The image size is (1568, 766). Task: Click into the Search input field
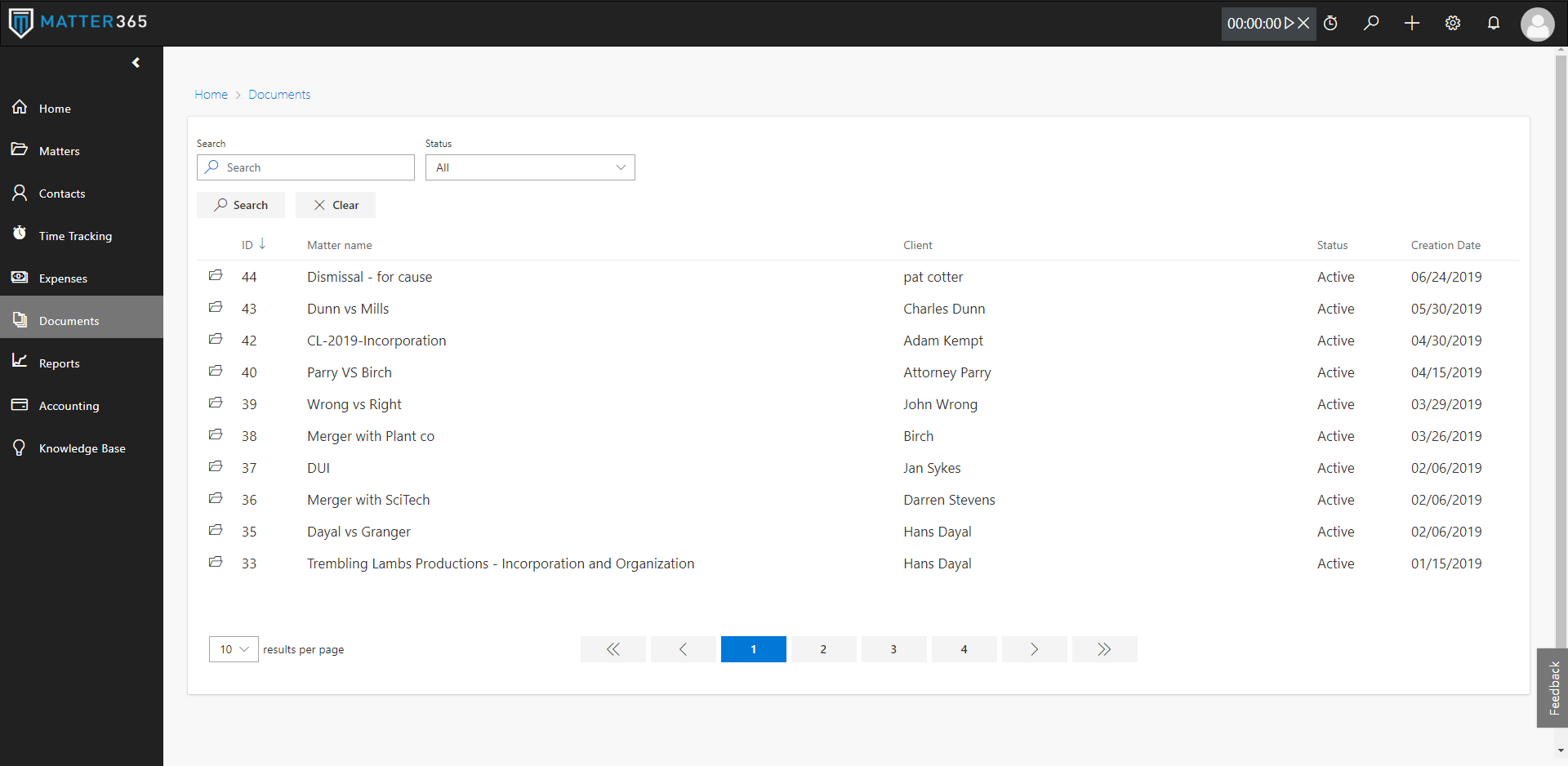[x=314, y=167]
